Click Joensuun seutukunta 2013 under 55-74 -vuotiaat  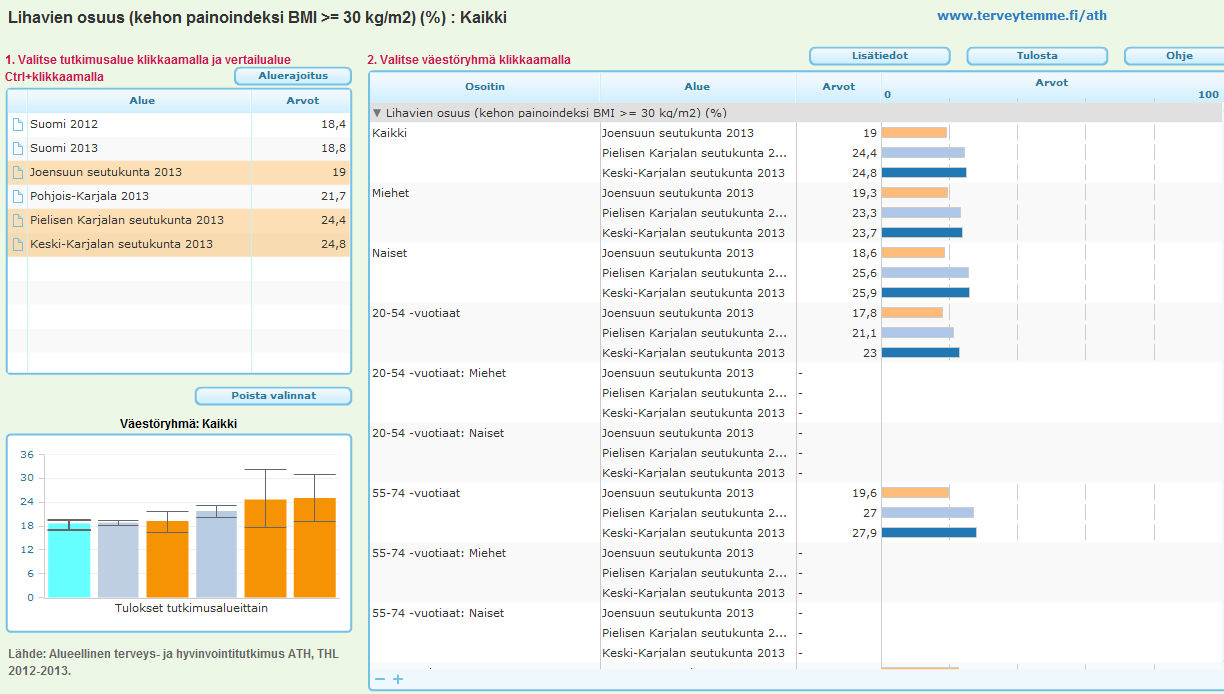pos(678,493)
